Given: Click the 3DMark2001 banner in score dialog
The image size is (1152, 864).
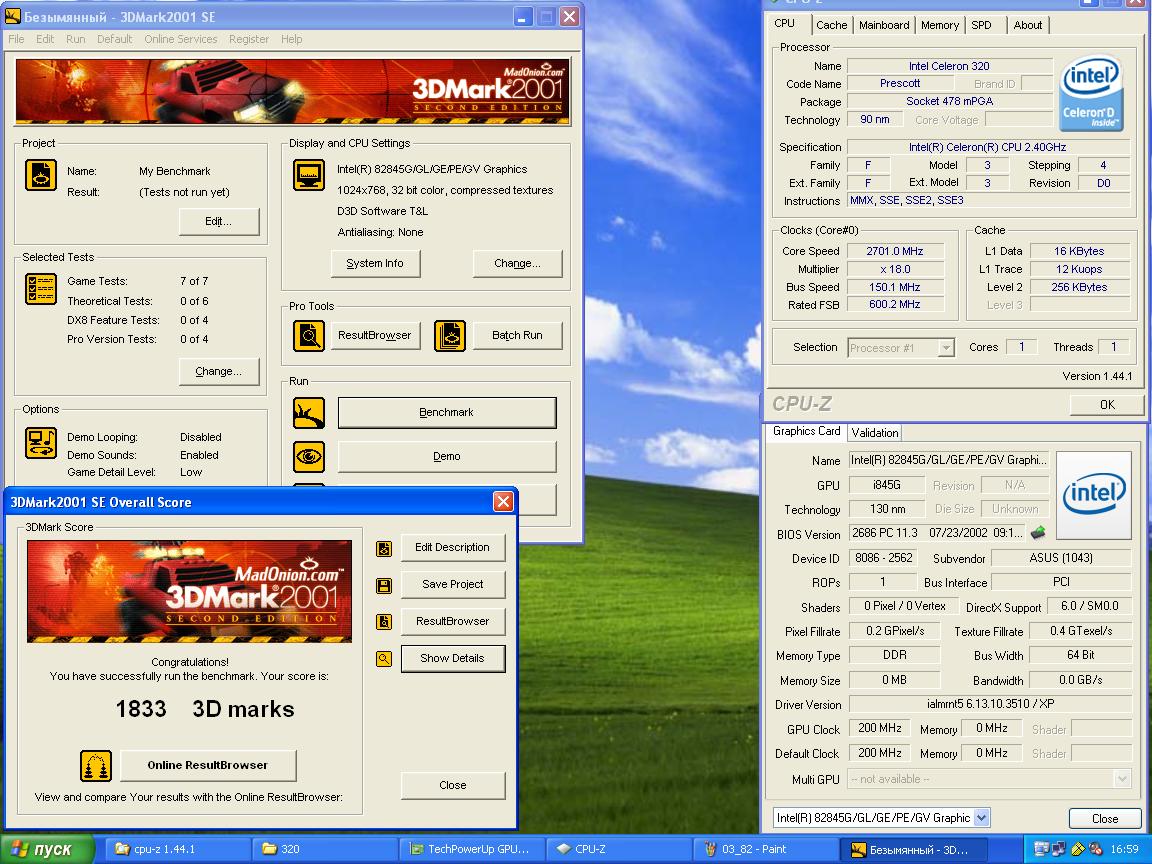Looking at the screenshot, I should pyautogui.click(x=190, y=592).
